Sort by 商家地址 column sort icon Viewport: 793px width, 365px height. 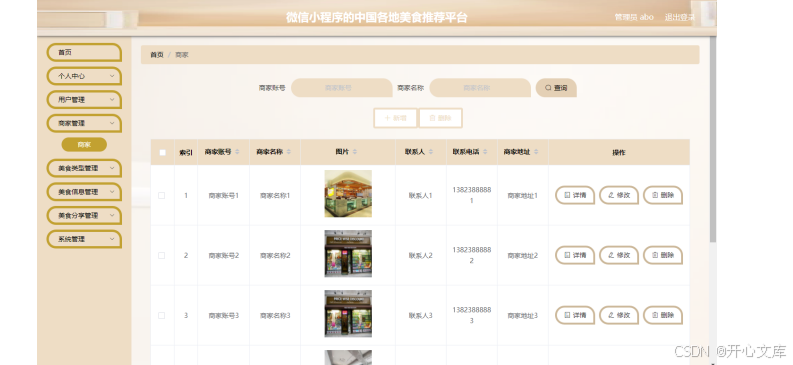coord(536,152)
